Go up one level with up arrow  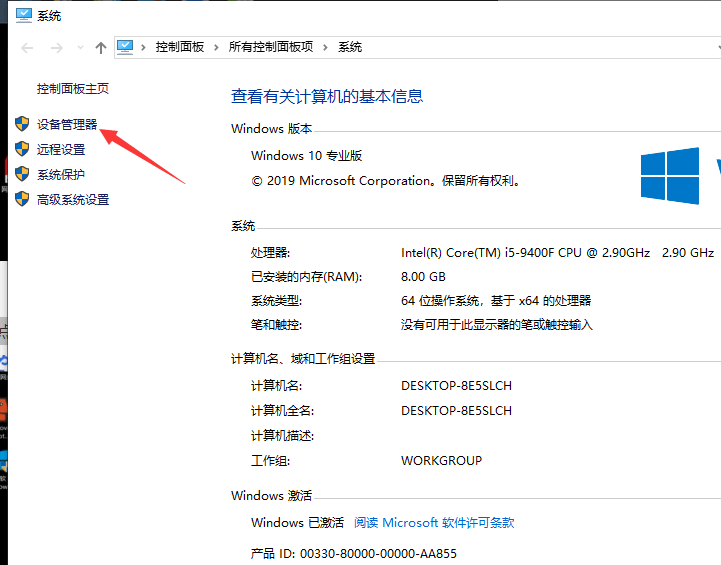pyautogui.click(x=100, y=47)
